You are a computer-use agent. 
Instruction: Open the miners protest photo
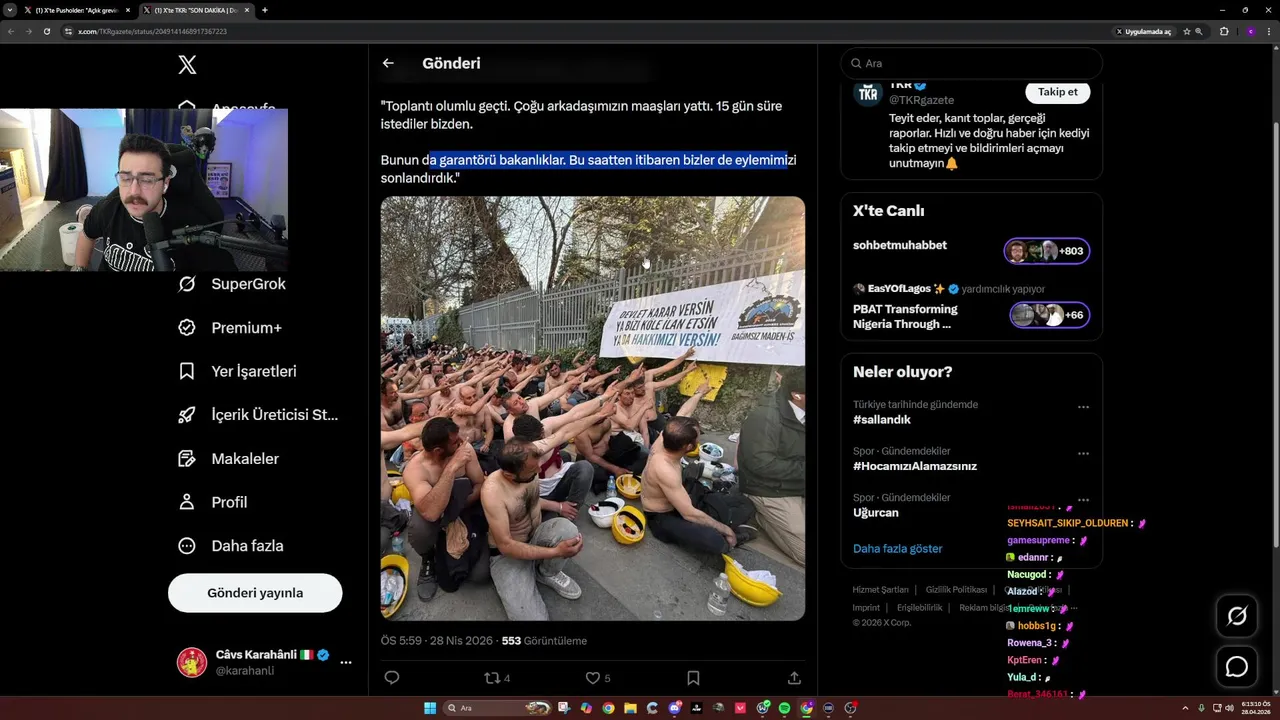tap(593, 408)
